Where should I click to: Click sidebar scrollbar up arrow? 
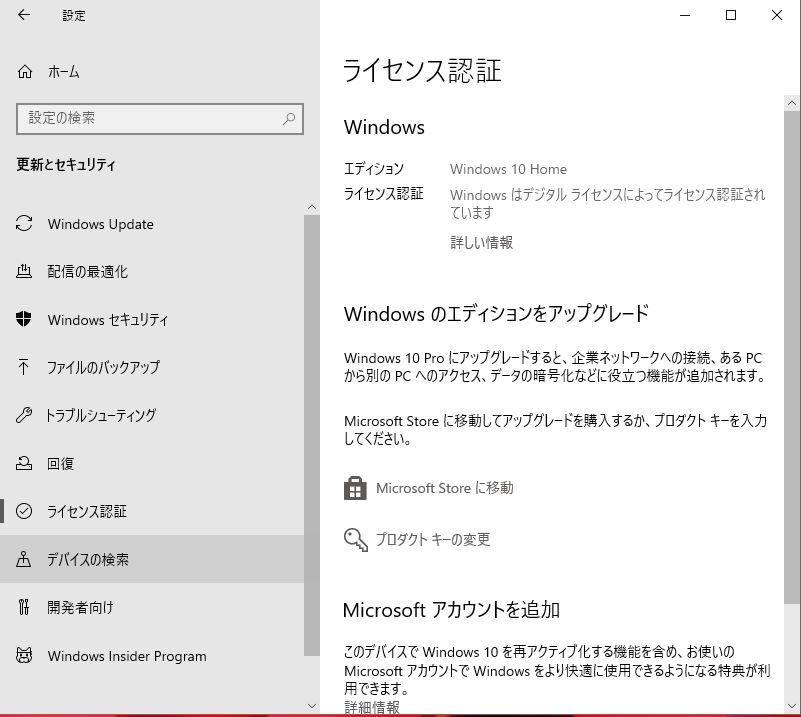click(x=312, y=207)
